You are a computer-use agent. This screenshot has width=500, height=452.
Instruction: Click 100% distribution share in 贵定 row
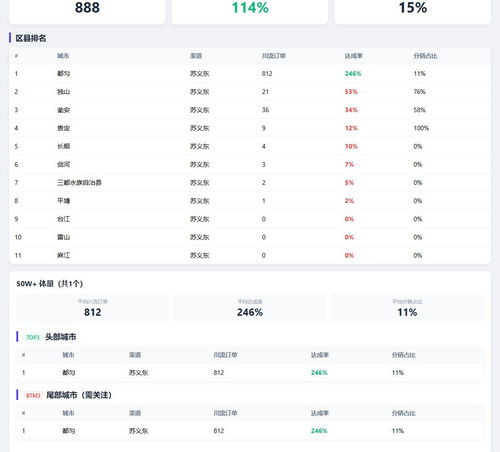coord(421,128)
